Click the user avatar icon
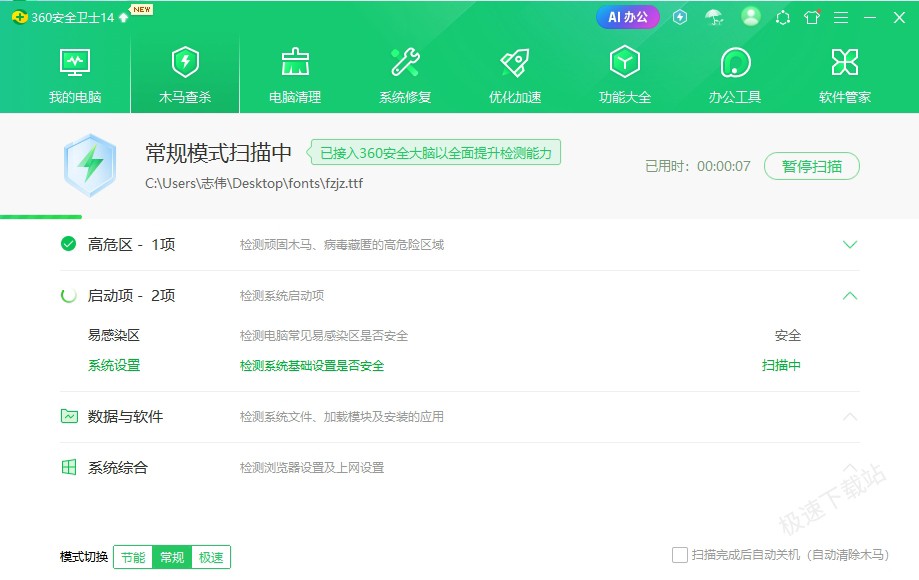 (751, 17)
